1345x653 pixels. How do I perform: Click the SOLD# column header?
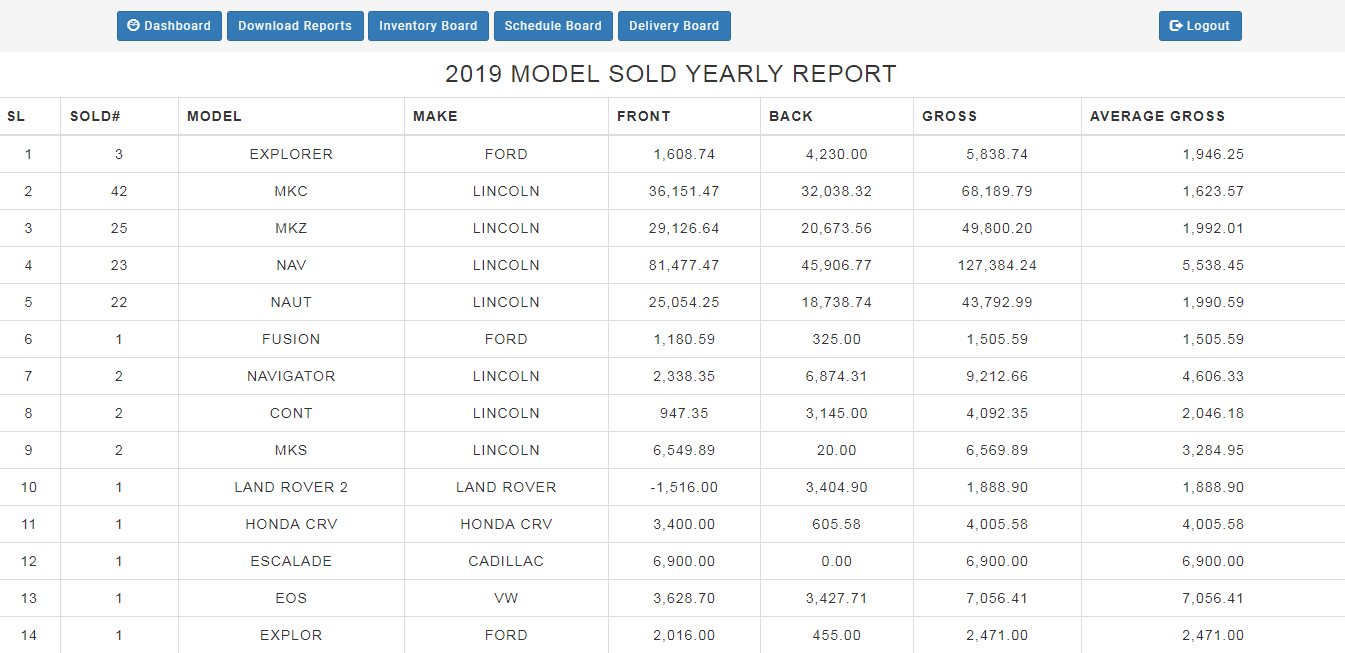click(x=95, y=116)
